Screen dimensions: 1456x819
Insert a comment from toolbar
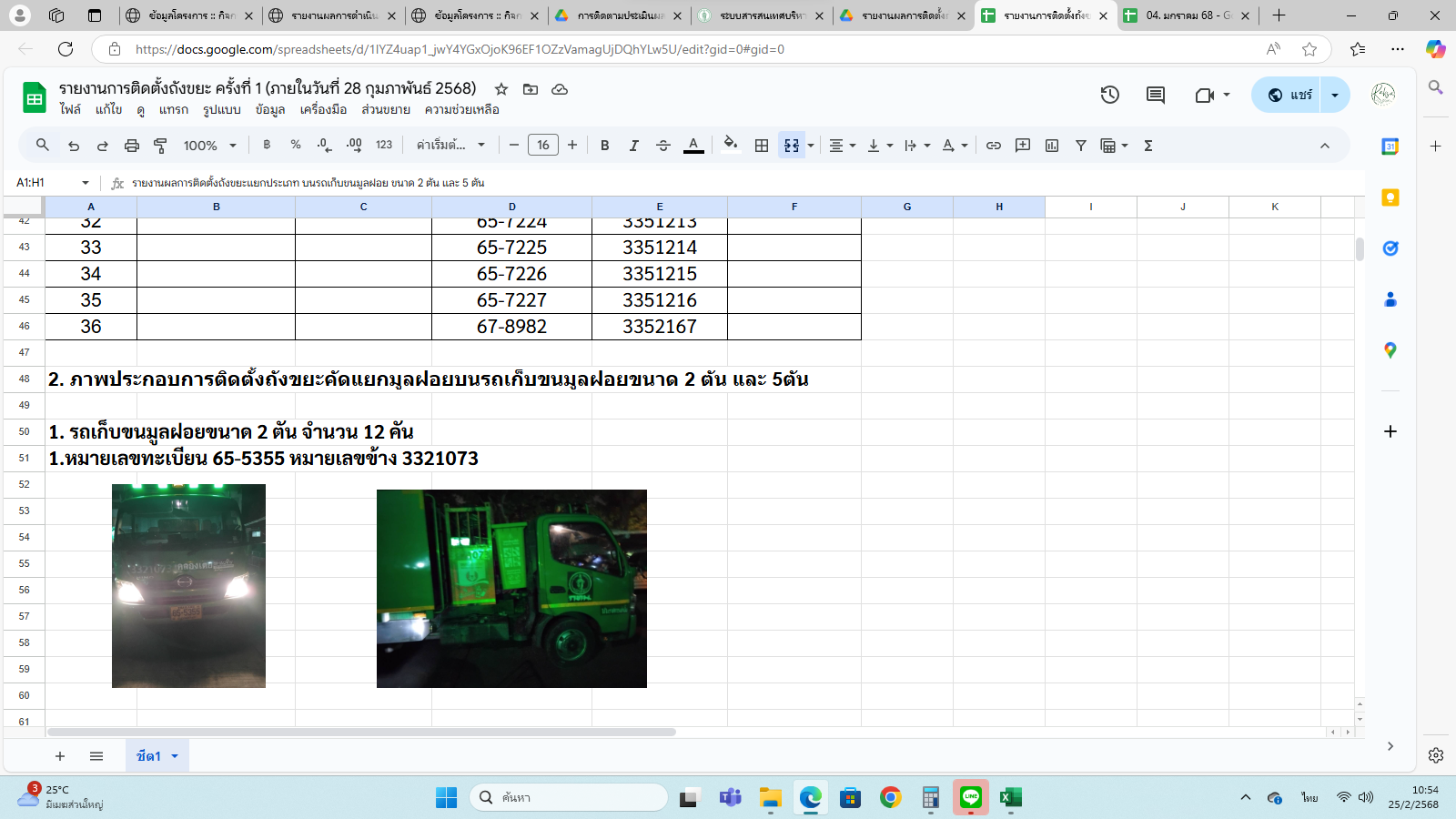pyautogui.click(x=1023, y=146)
